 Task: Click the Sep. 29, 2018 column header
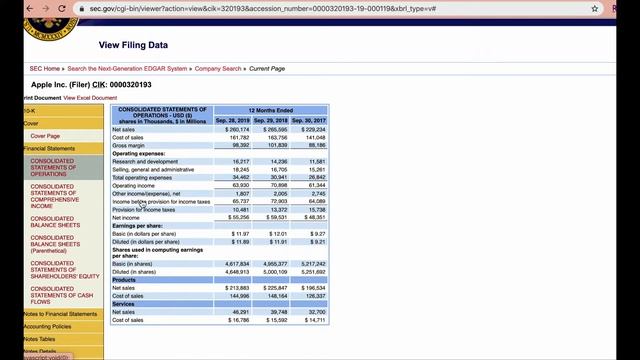[x=271, y=120]
